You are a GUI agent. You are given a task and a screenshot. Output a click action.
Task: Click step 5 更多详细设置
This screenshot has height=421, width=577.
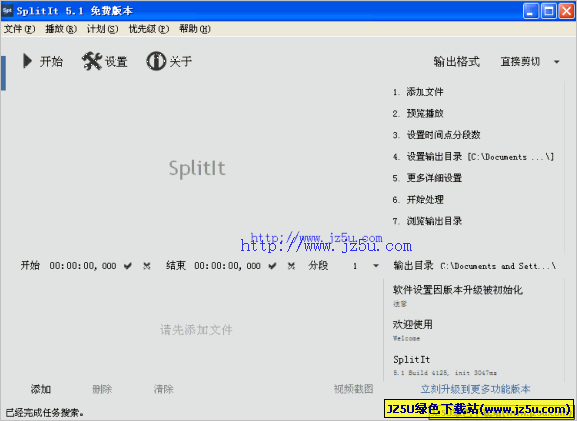click(x=427, y=178)
